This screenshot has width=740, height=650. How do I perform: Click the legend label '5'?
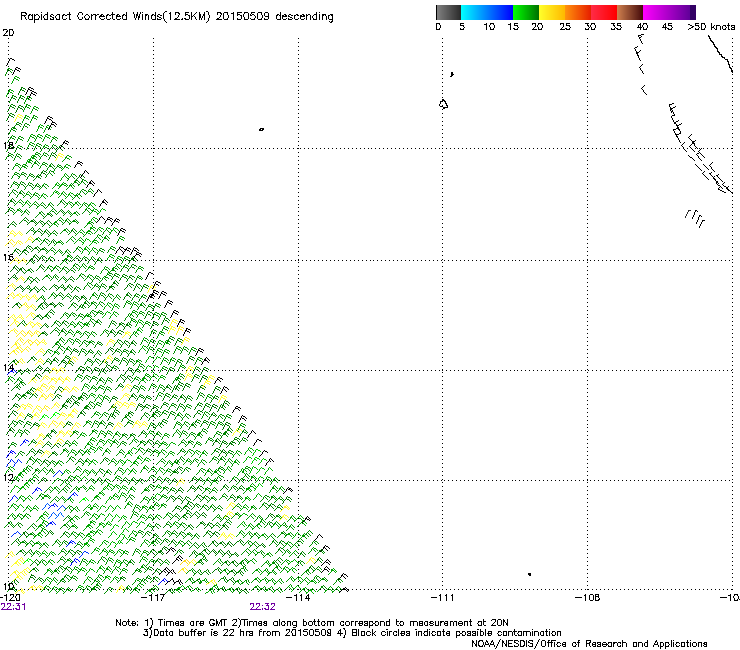(x=462, y=27)
